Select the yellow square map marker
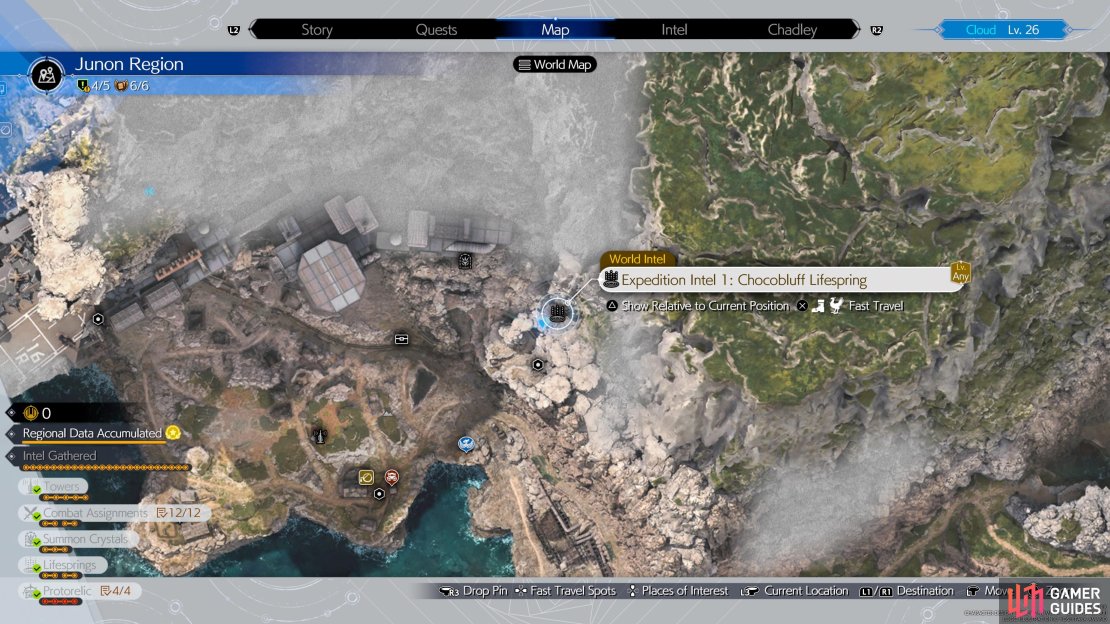 click(x=366, y=477)
